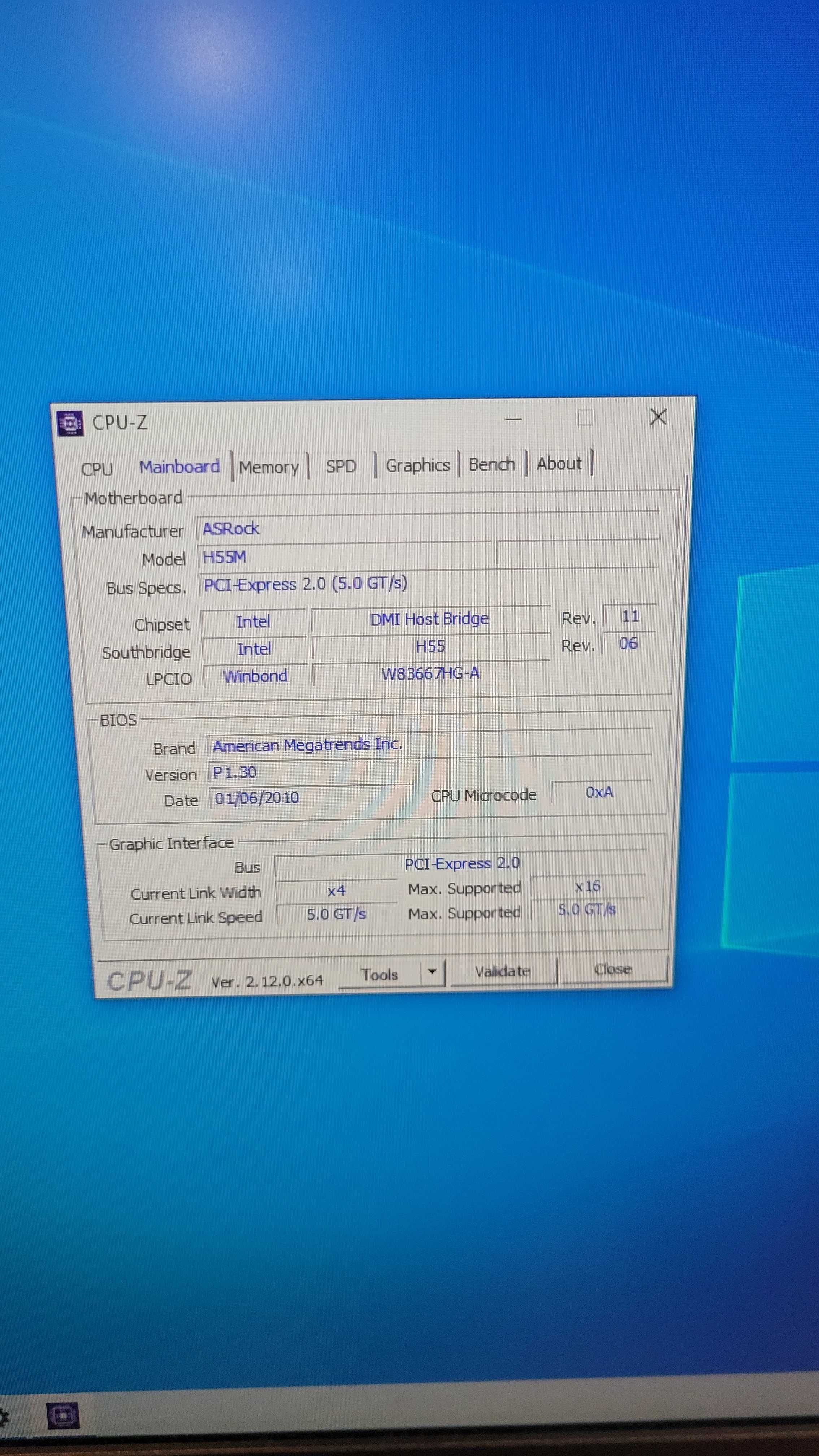The width and height of the screenshot is (819, 1456).
Task: Click the Intel southbridge vendor field
Action: pyautogui.click(x=254, y=649)
